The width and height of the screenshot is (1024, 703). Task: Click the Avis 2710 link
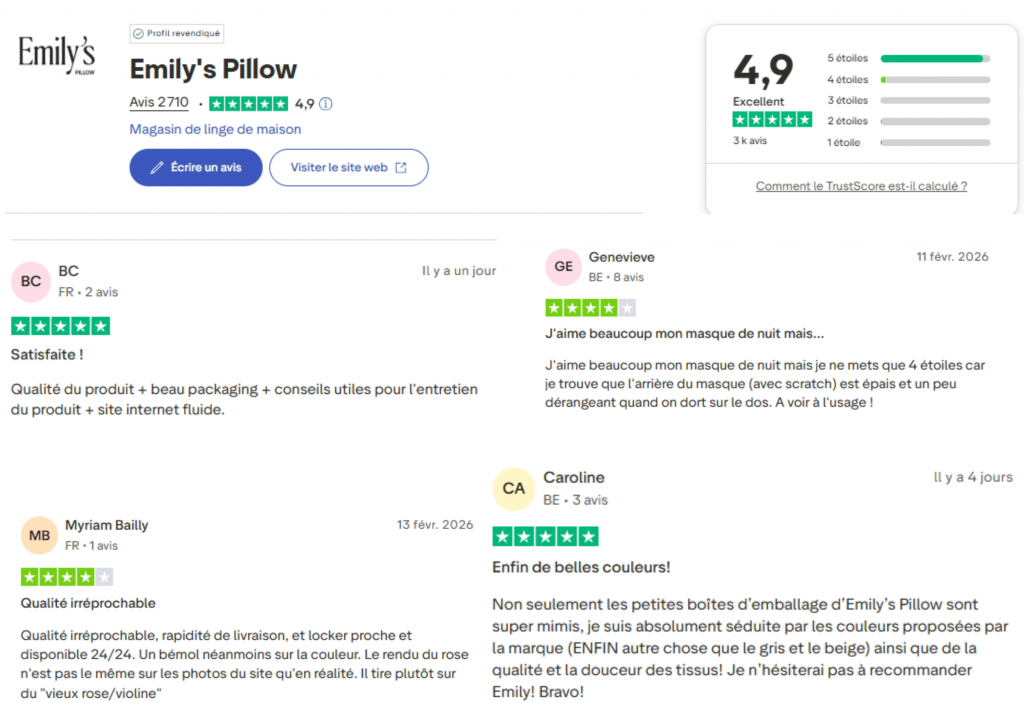point(159,102)
